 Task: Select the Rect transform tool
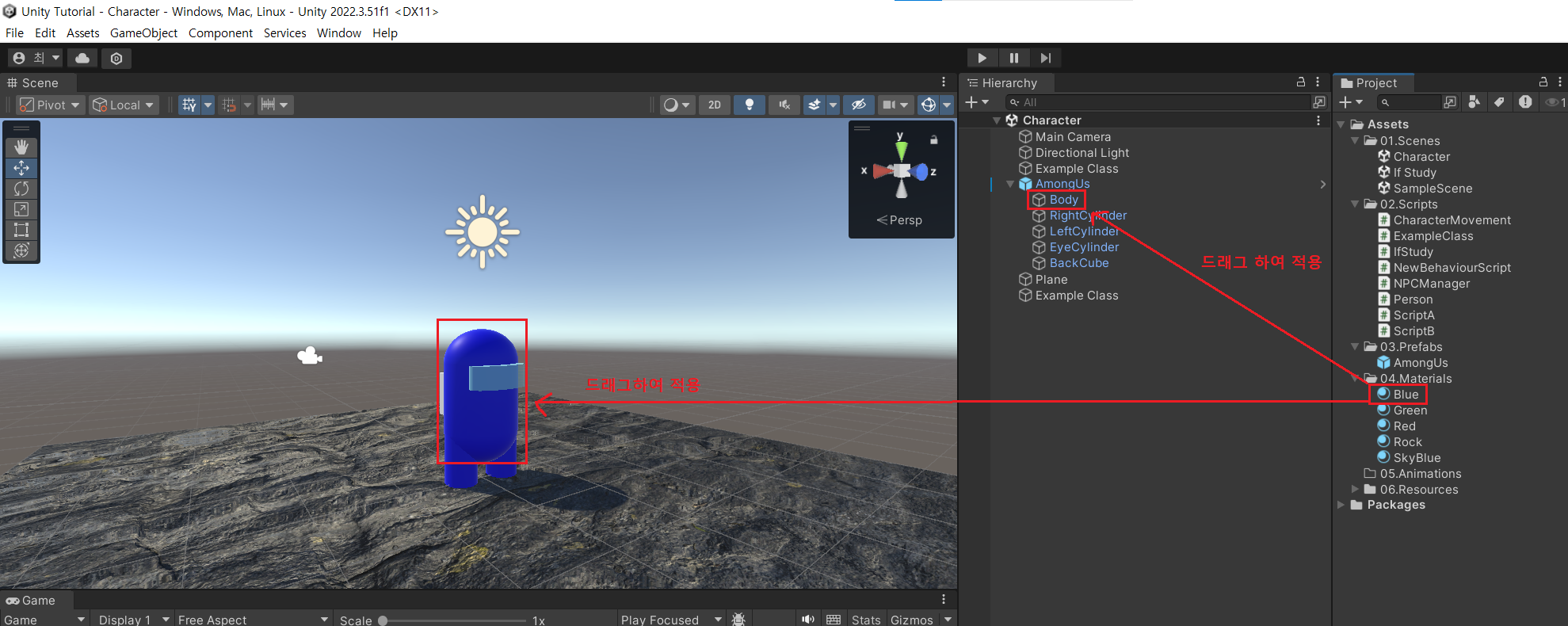21,230
